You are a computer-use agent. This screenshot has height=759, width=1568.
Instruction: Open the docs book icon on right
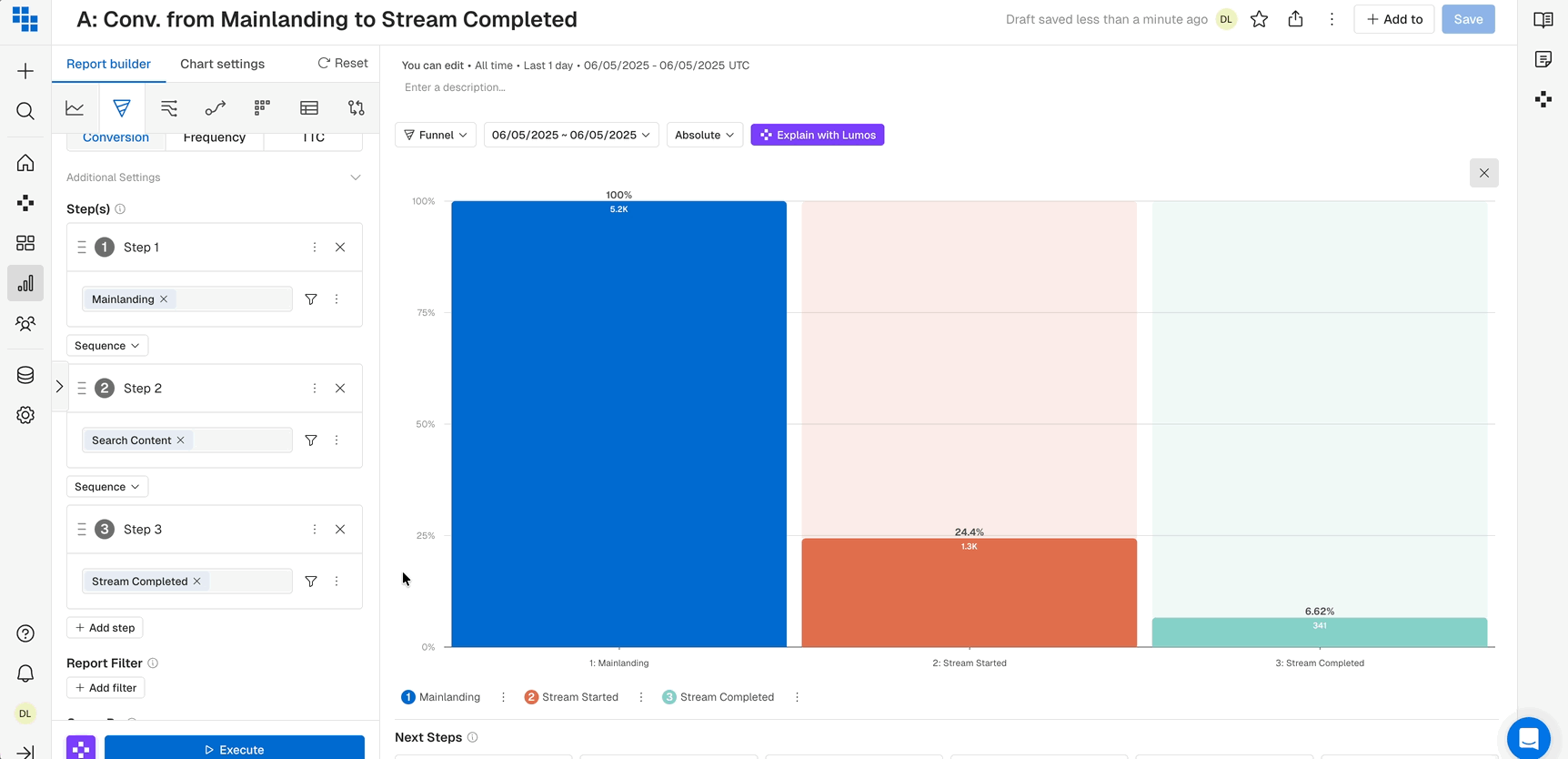(1543, 19)
